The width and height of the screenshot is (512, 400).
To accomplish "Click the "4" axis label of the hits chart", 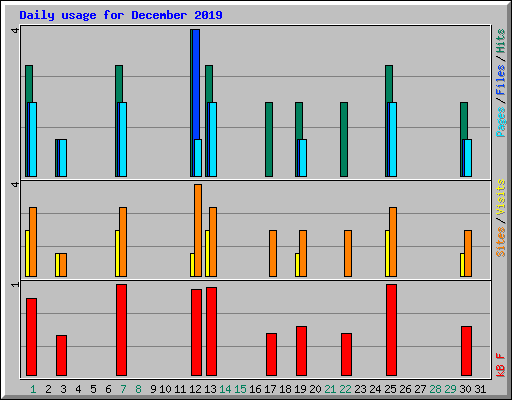I will tap(15, 31).
